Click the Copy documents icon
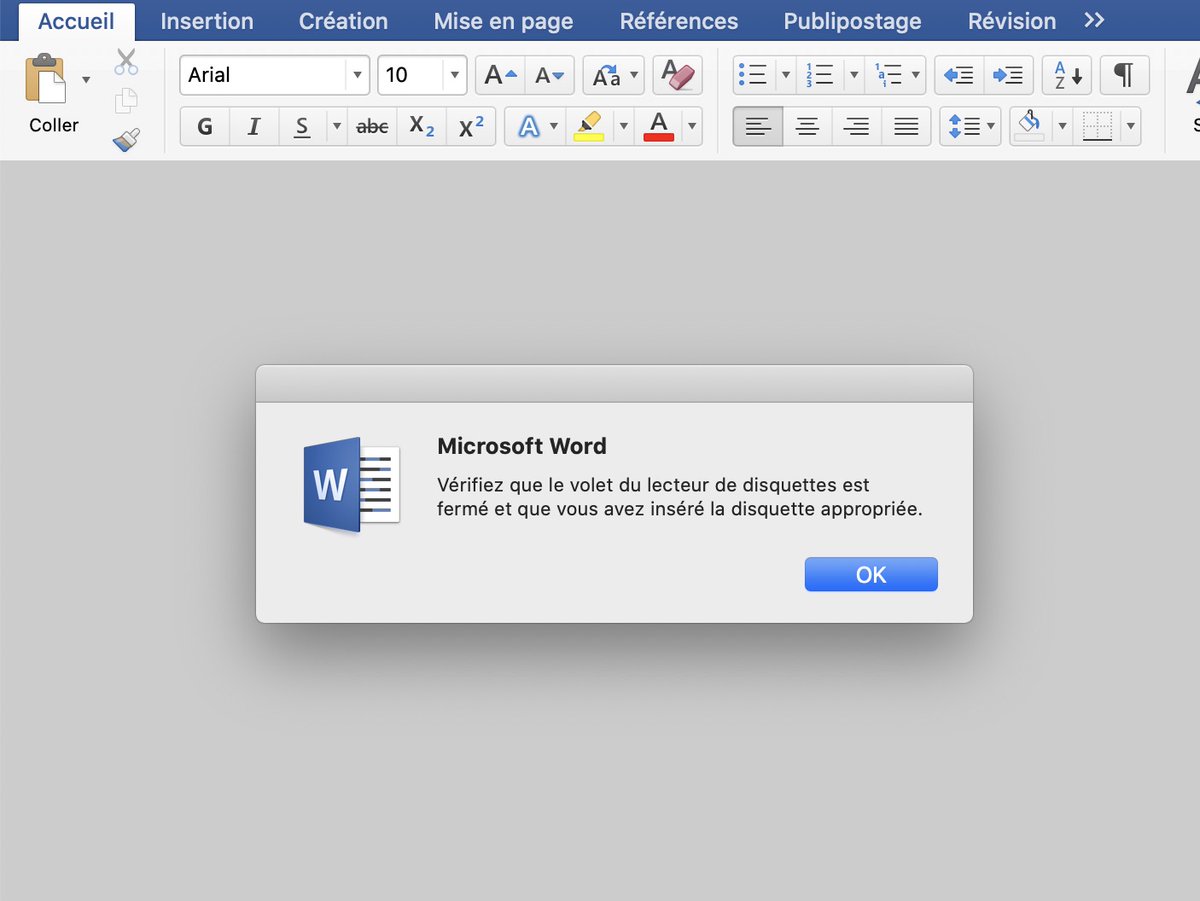The width and height of the screenshot is (1200, 901). coord(126,101)
